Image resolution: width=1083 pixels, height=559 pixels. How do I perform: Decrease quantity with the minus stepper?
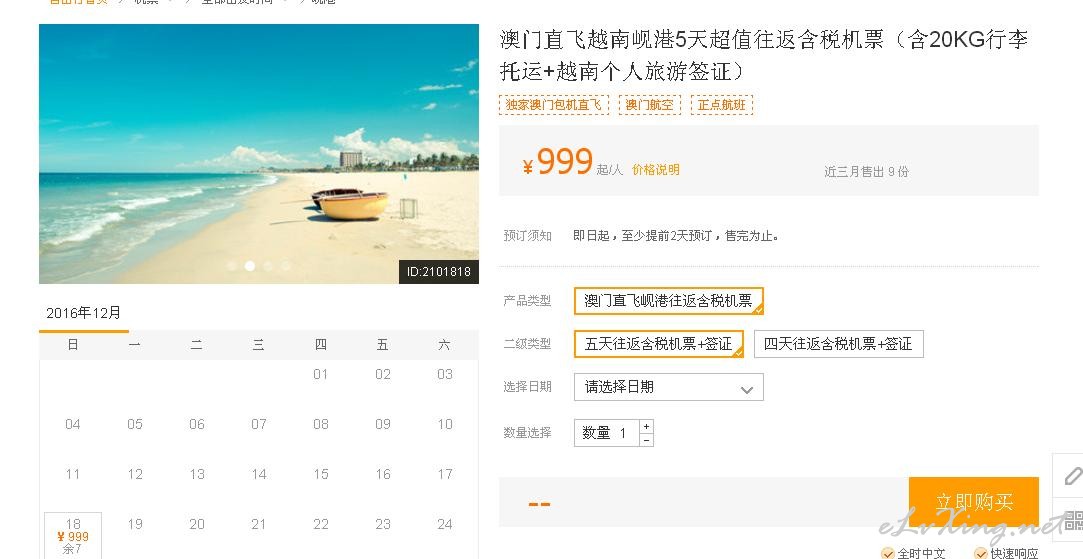coord(646,440)
